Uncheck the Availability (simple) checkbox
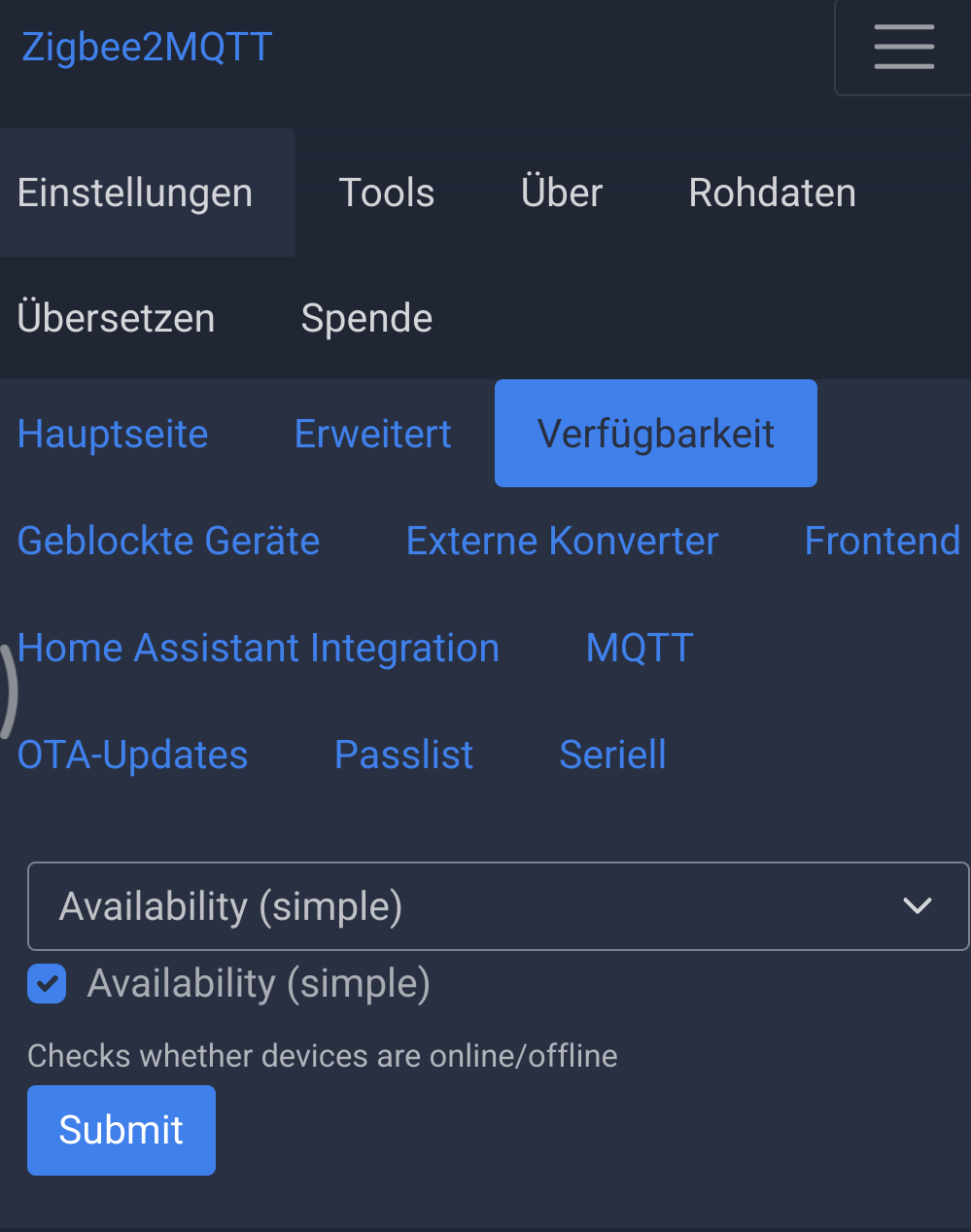The image size is (971, 1232). 47,983
